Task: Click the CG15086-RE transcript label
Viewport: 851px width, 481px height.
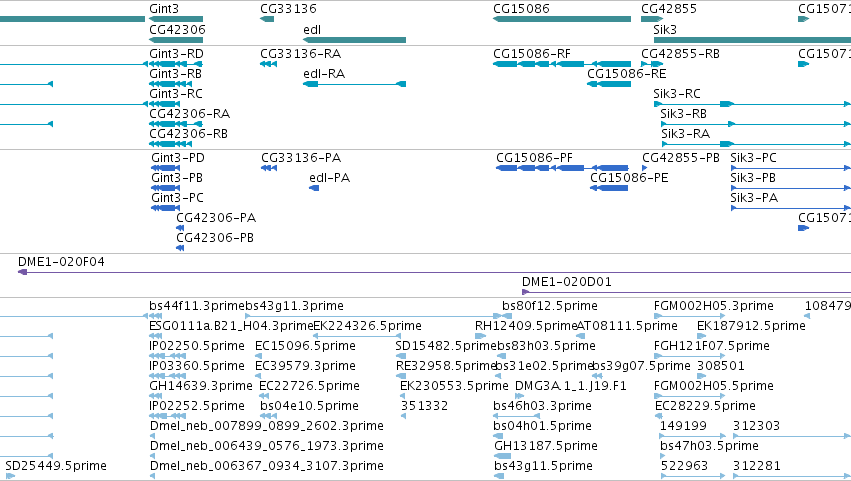Action: 627,74
